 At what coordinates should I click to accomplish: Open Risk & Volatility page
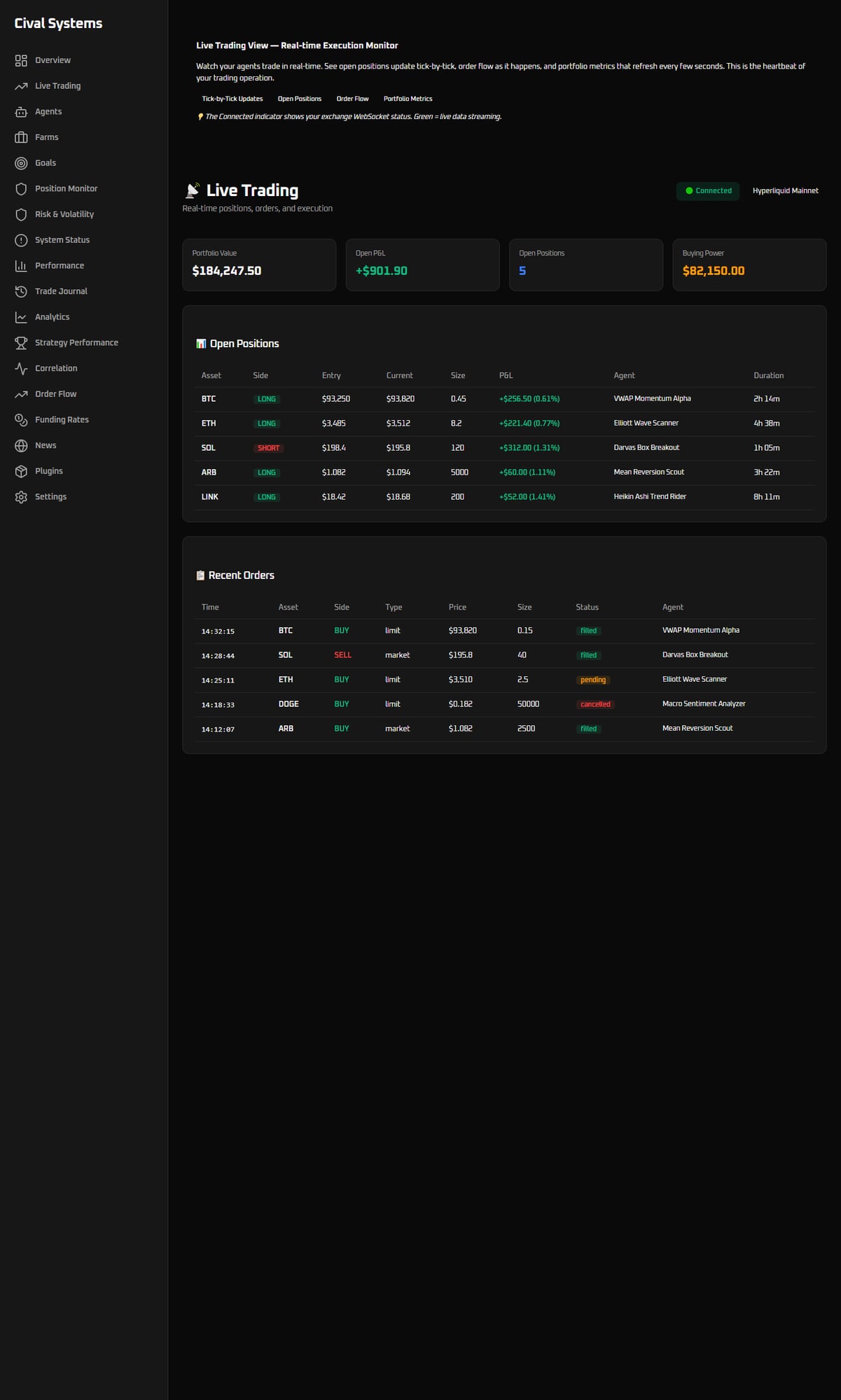[64, 214]
